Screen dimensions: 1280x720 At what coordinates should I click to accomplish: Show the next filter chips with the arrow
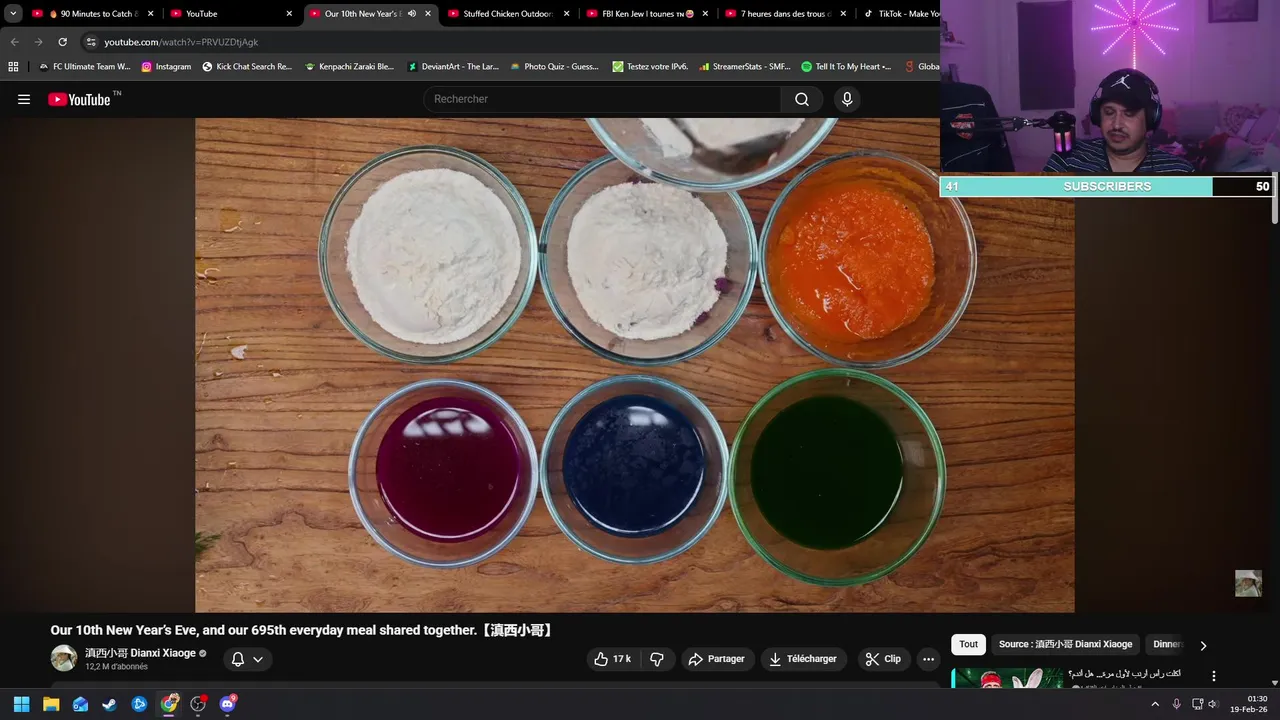(1203, 645)
